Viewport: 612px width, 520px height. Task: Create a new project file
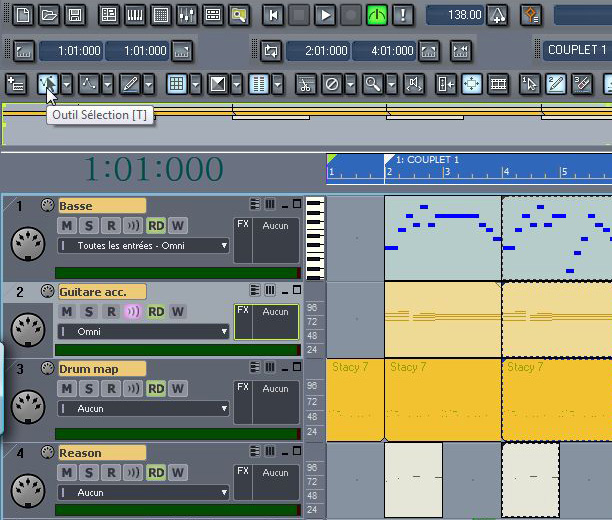coord(23,15)
